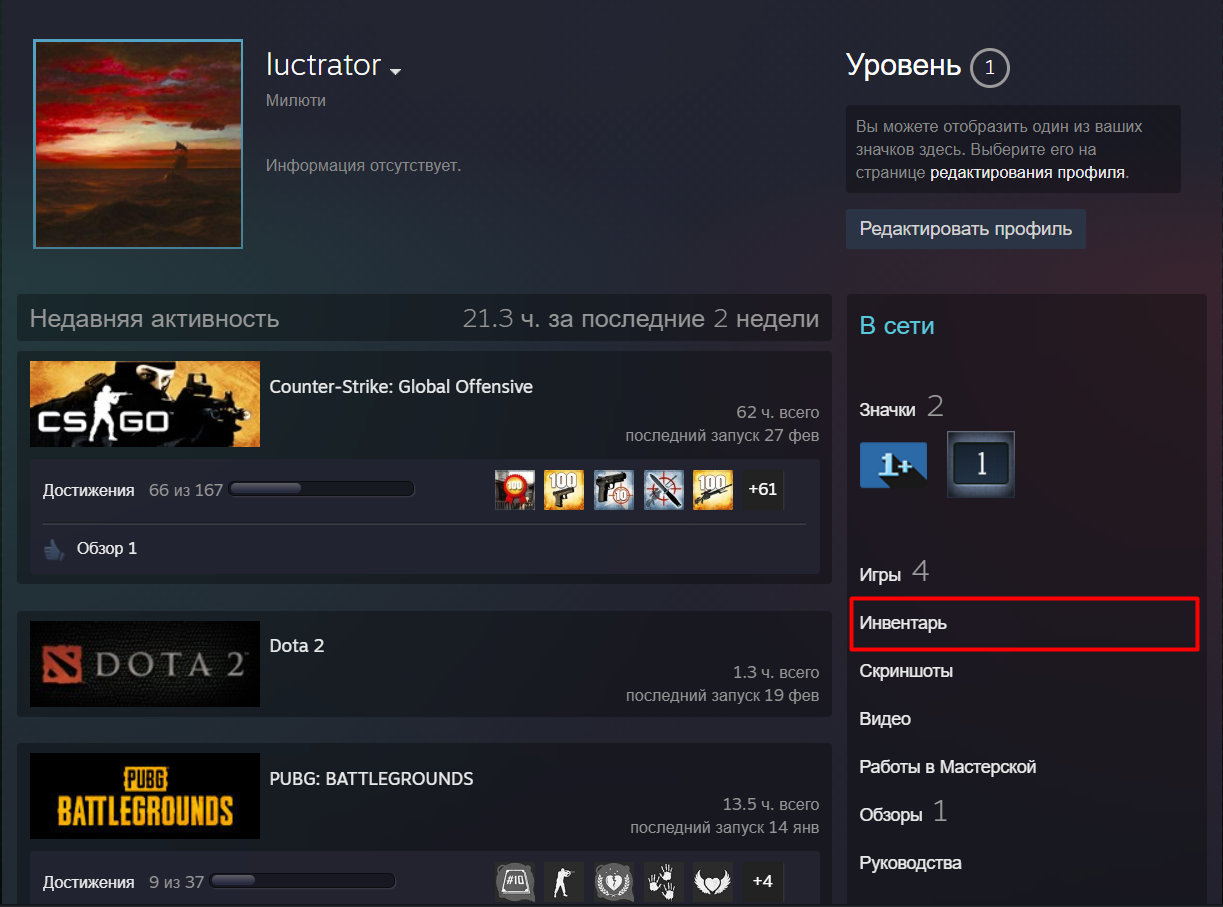Click the level 1 circle next to Уровень

pos(990,68)
